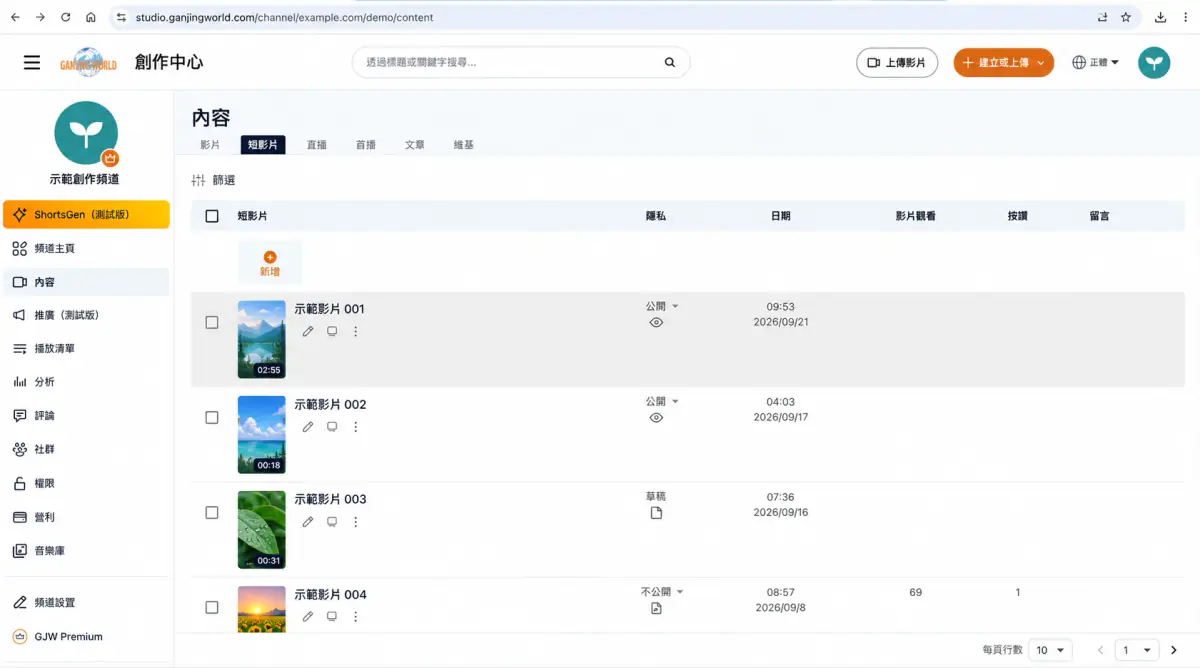
Task: Click the Gan Jing World logo
Action: 88,62
